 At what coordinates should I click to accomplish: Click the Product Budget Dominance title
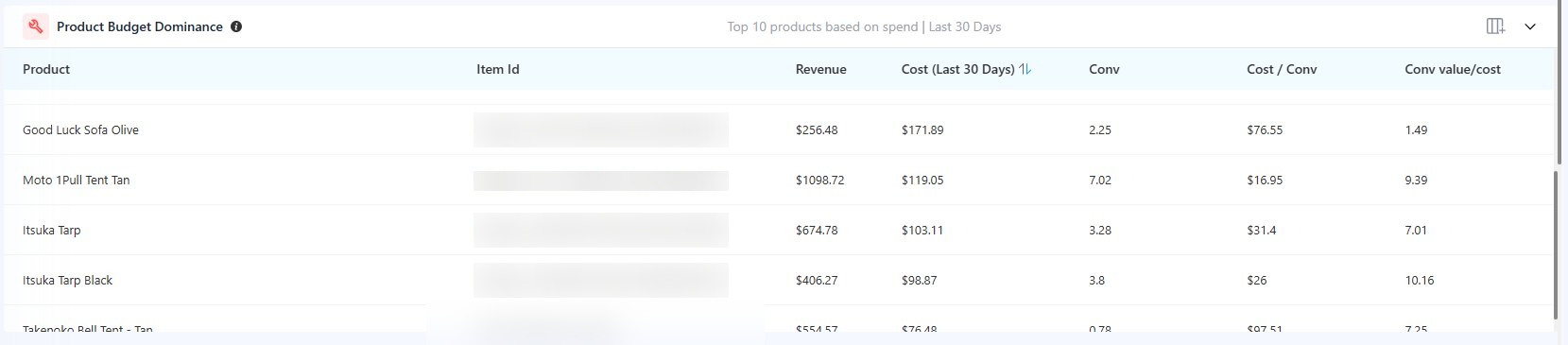[x=140, y=26]
